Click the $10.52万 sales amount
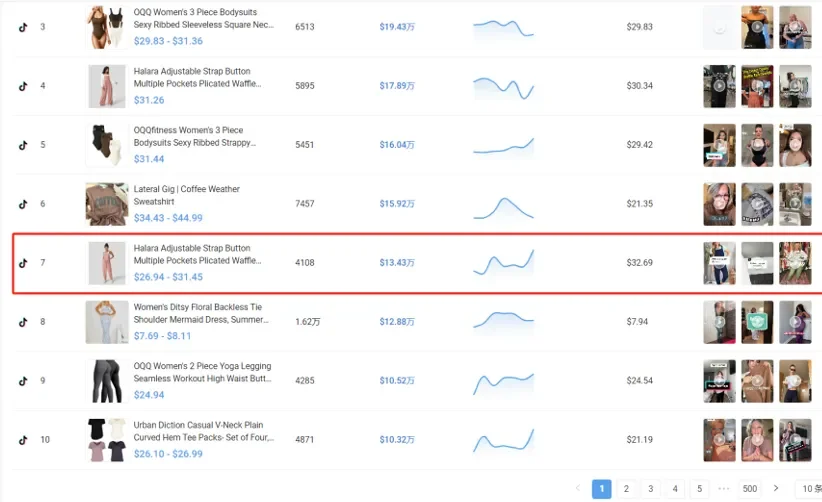 (x=397, y=380)
